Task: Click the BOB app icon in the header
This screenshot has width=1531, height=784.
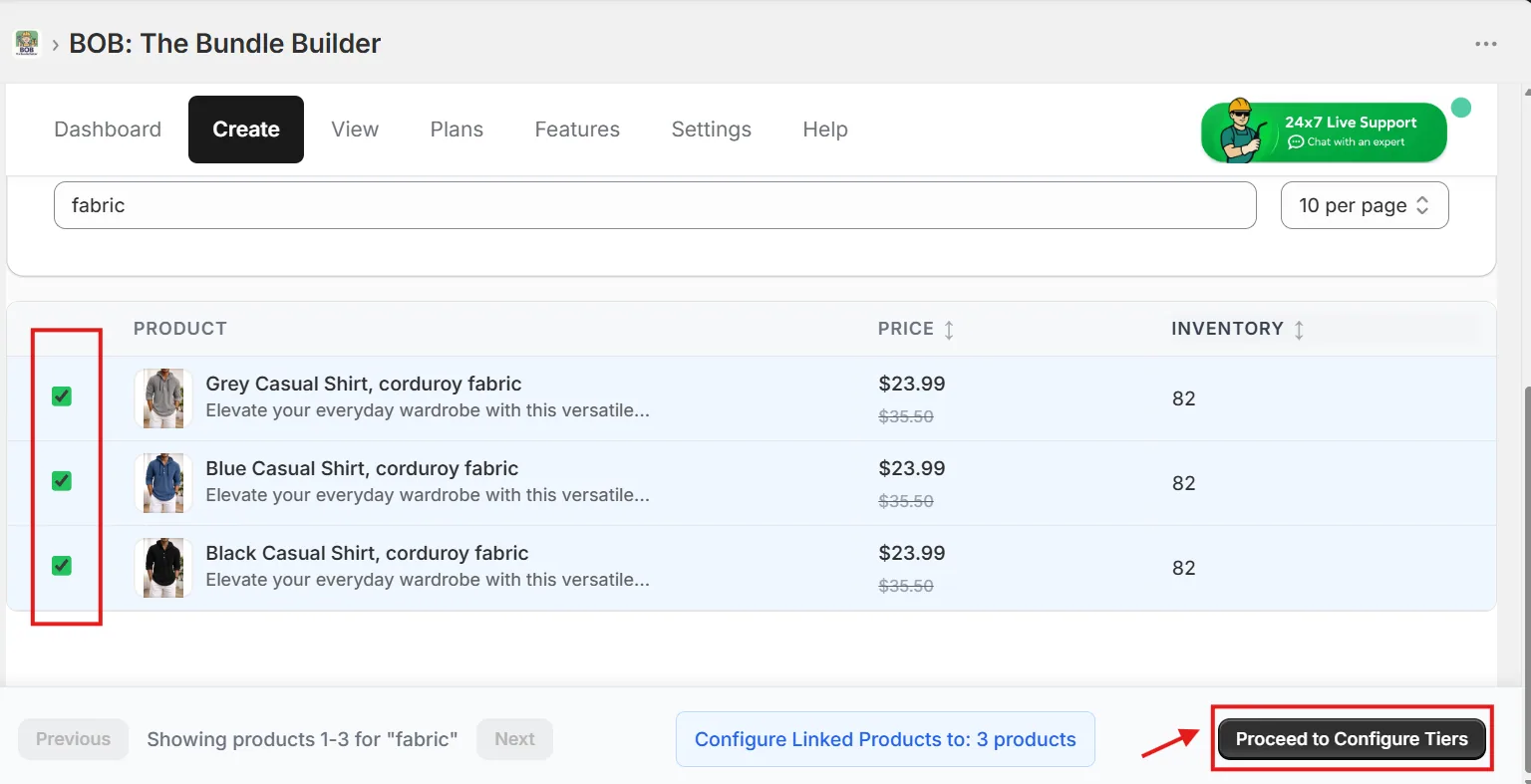Action: pyautogui.click(x=27, y=44)
